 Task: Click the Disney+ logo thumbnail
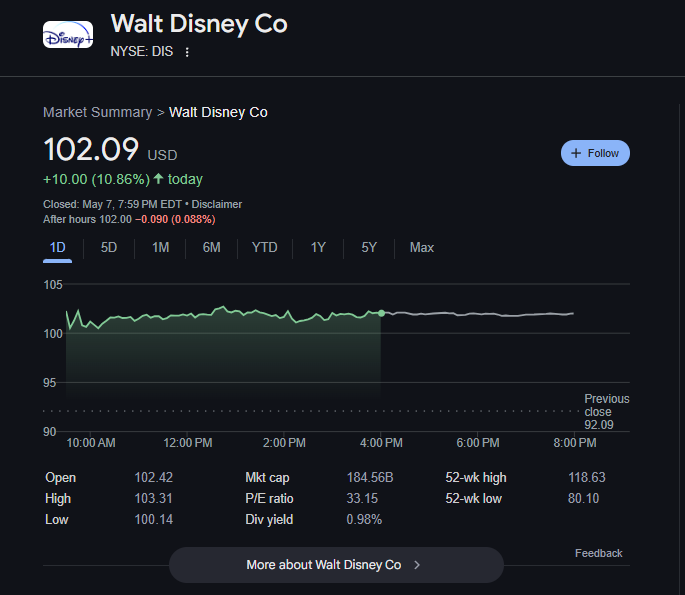point(68,35)
